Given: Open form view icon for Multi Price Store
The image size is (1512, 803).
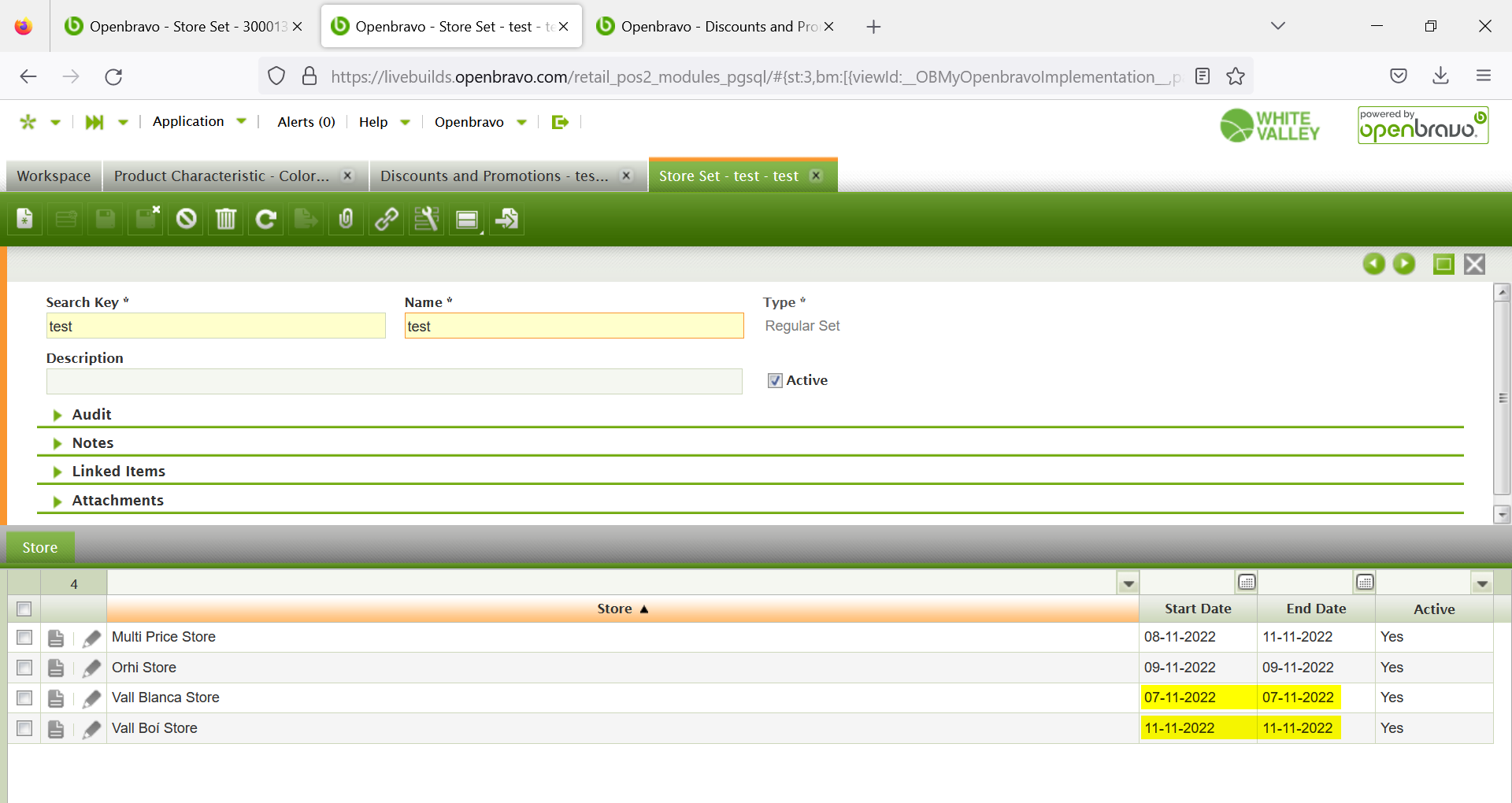Looking at the screenshot, I should point(56,638).
